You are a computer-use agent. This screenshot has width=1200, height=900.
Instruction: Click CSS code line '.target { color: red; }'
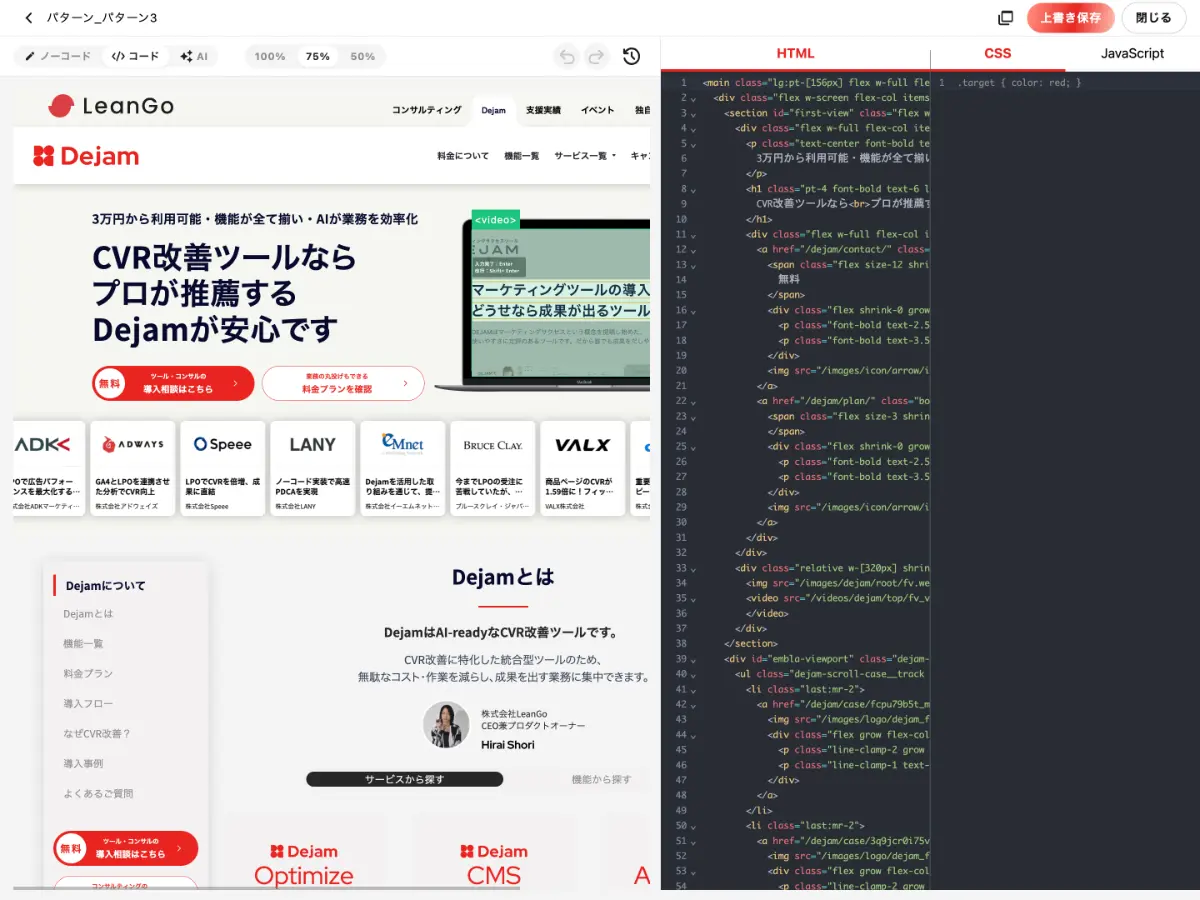click(x=1019, y=82)
